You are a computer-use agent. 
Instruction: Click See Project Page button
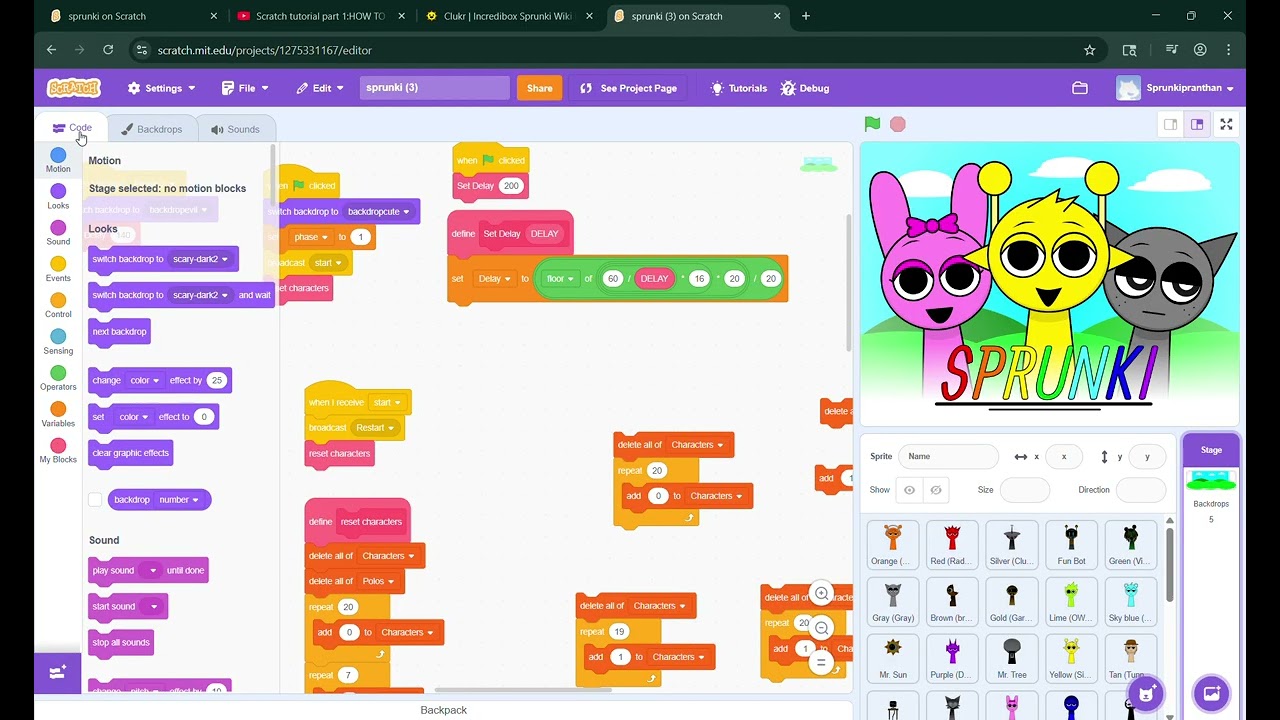[629, 88]
